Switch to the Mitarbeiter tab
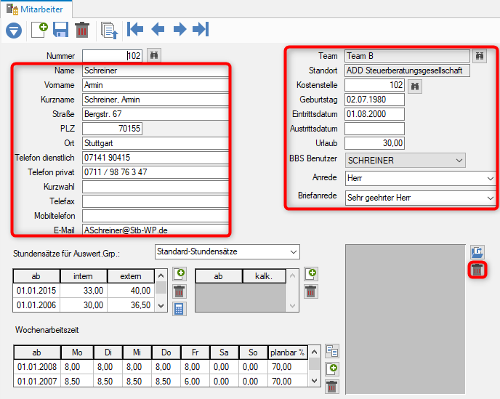 tap(36, 9)
